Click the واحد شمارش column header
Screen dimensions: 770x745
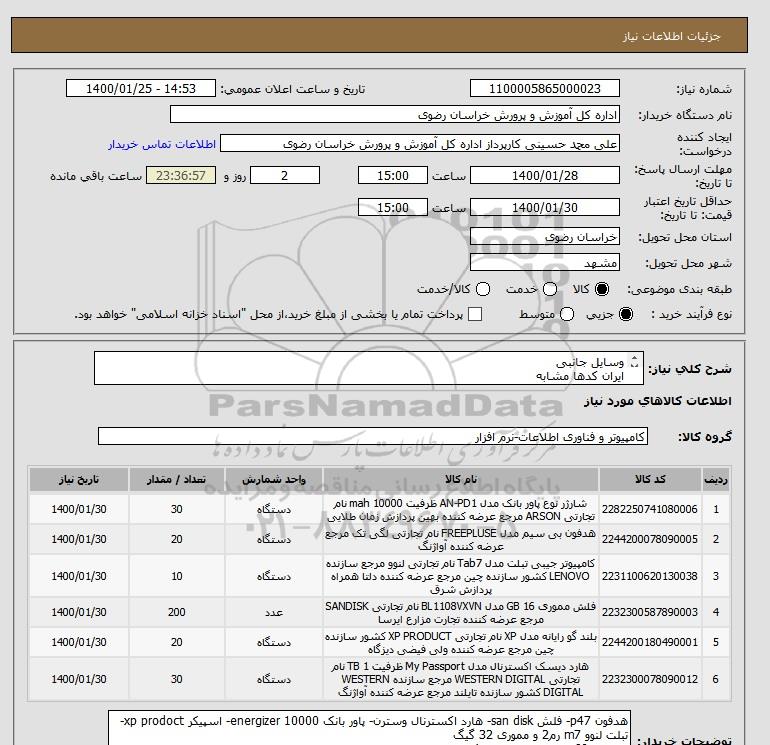point(274,479)
